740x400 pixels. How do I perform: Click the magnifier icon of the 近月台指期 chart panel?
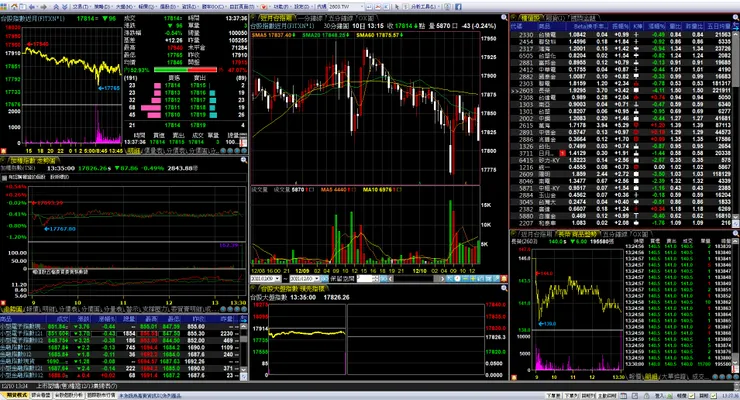point(504,17)
